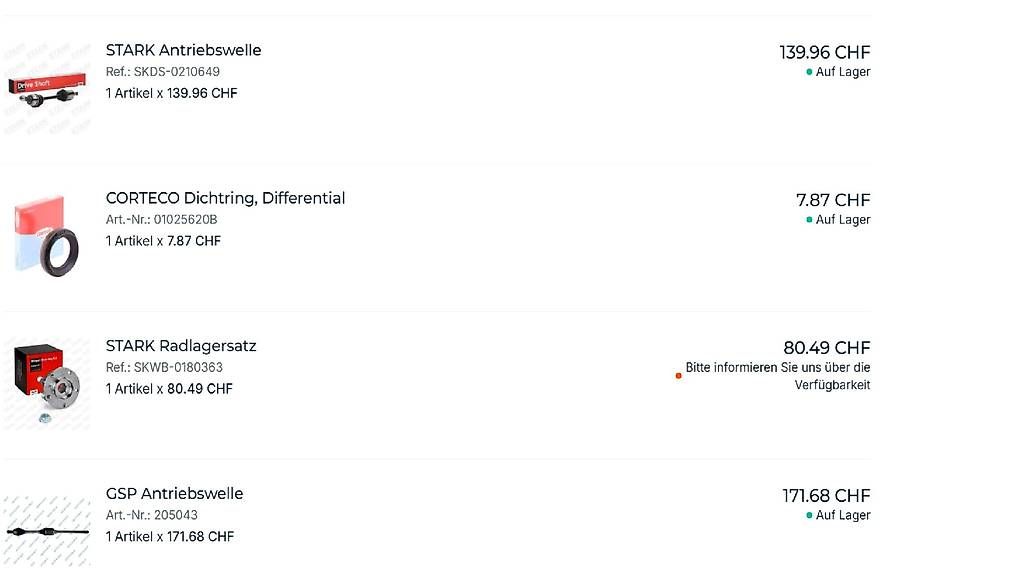Open the CORTECO Dichtring, Differential title
The height and width of the screenshot is (574, 1024).
225,198
